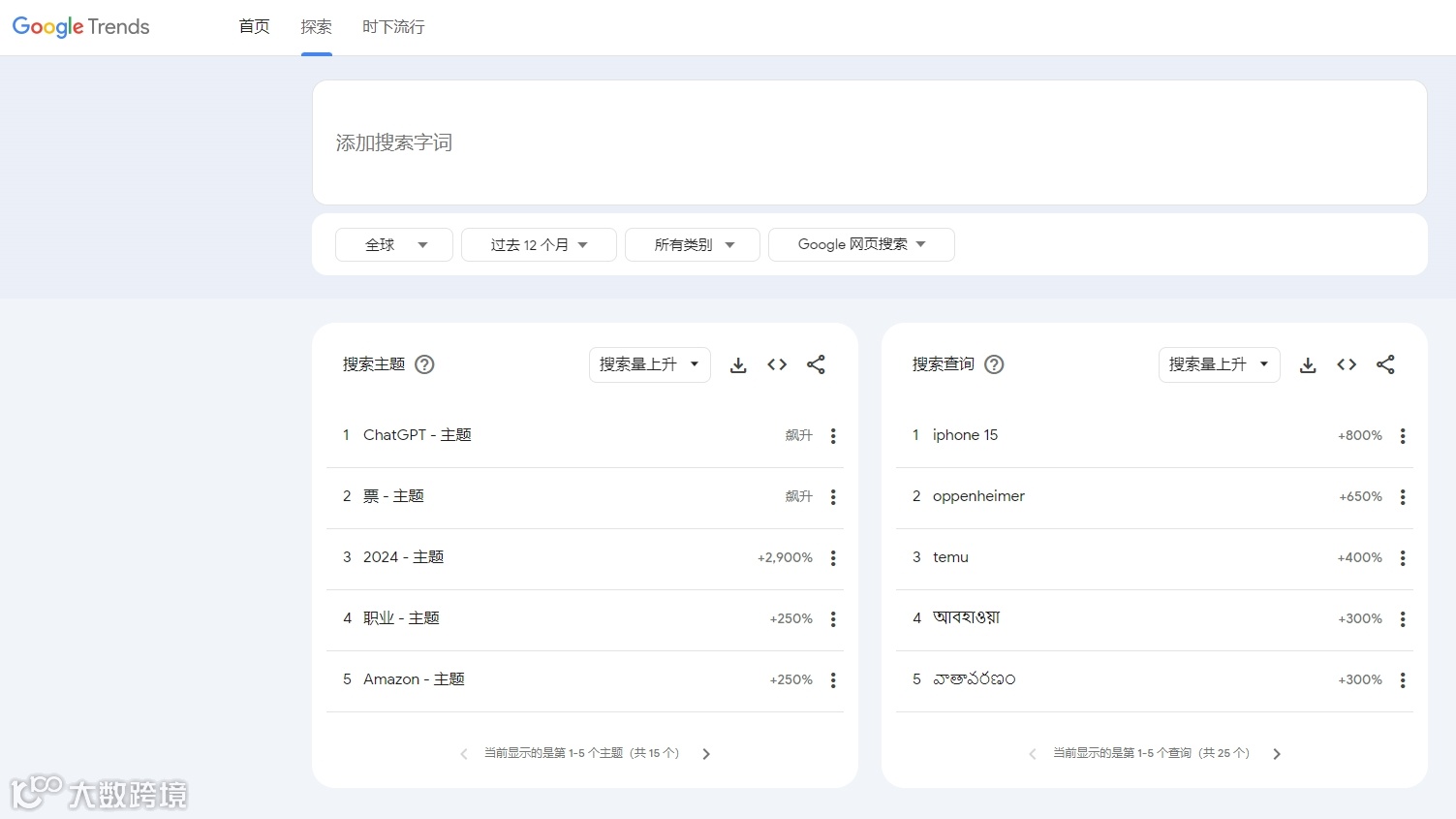1456x819 pixels.
Task: Go to next page of 搜索主题 topics
Action: point(706,754)
